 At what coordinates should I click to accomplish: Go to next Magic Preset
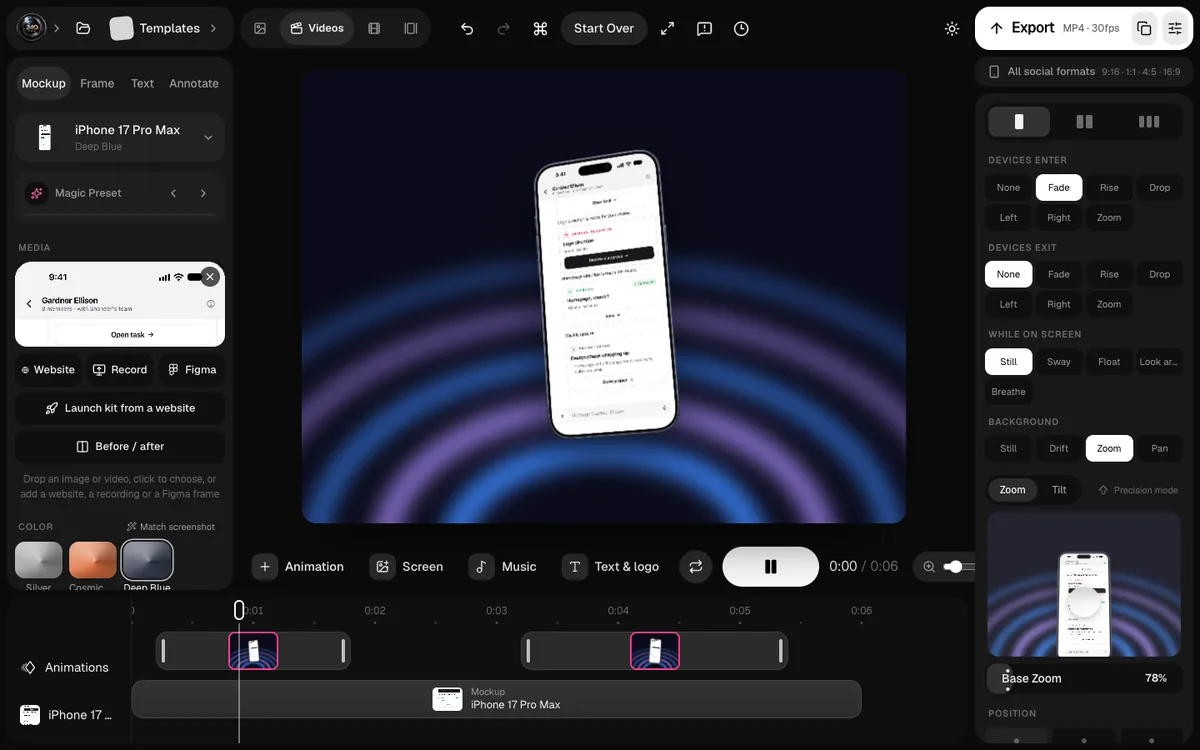coord(203,193)
